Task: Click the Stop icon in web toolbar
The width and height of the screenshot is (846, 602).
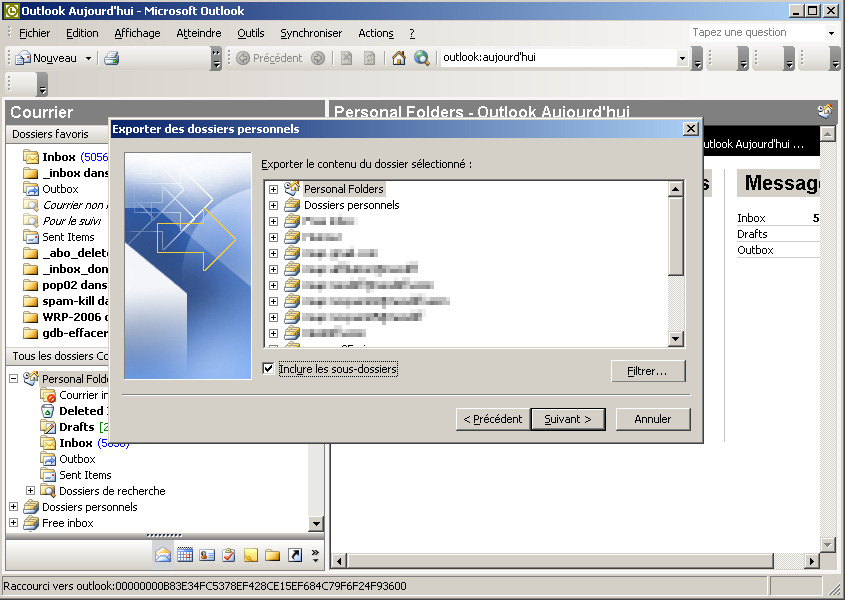Action: click(x=346, y=58)
